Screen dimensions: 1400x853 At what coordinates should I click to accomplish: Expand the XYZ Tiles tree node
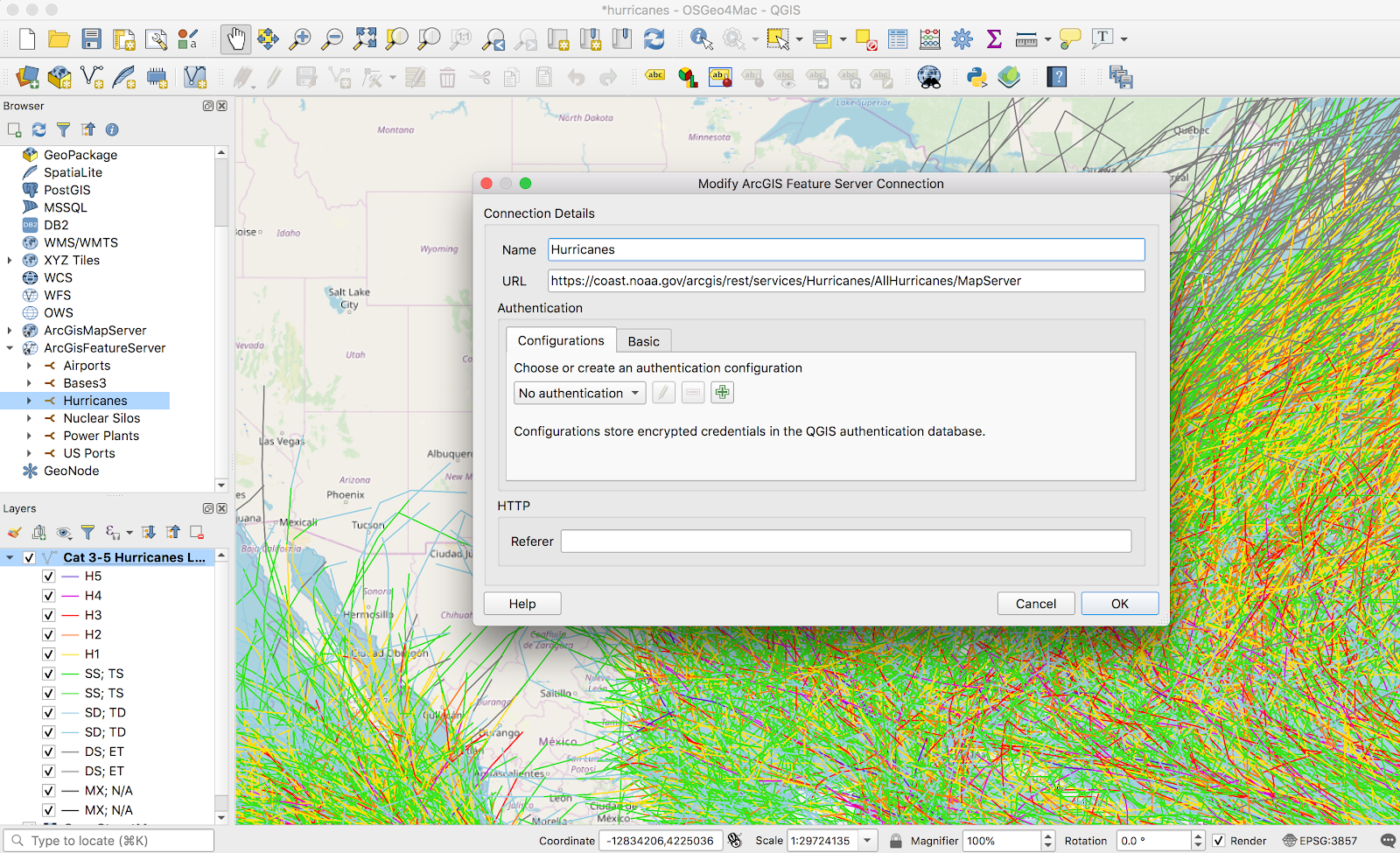coord(10,261)
